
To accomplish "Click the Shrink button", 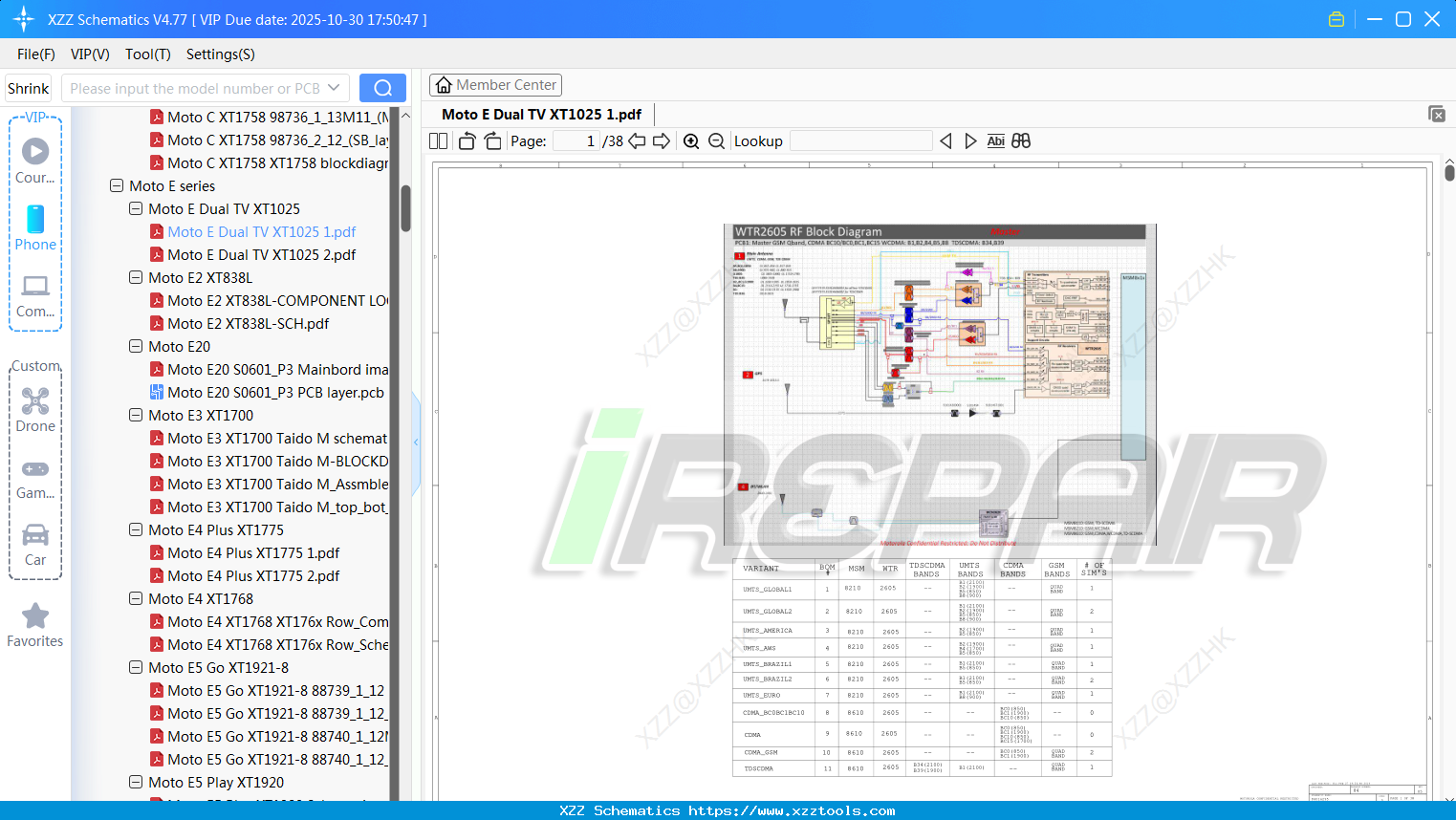I will 29,88.
